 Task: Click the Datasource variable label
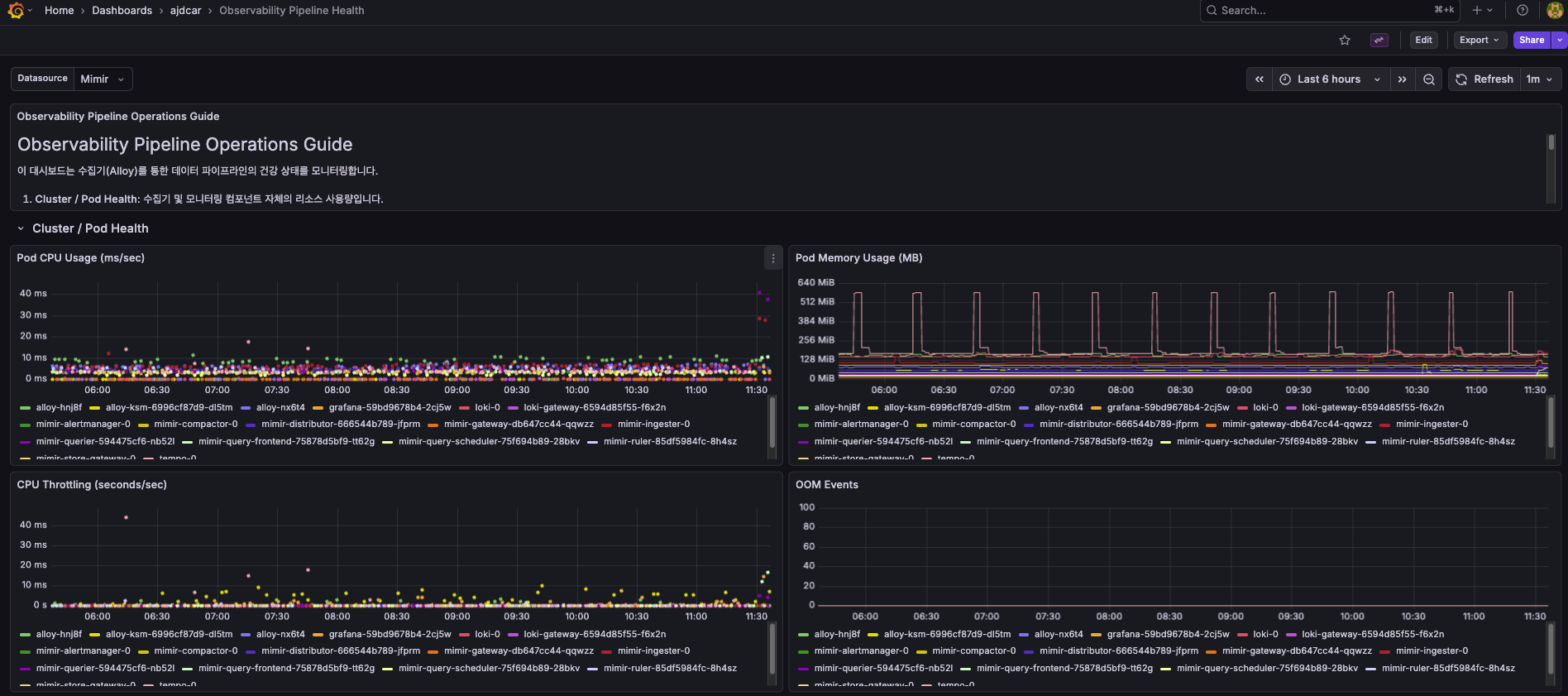pyautogui.click(x=43, y=79)
